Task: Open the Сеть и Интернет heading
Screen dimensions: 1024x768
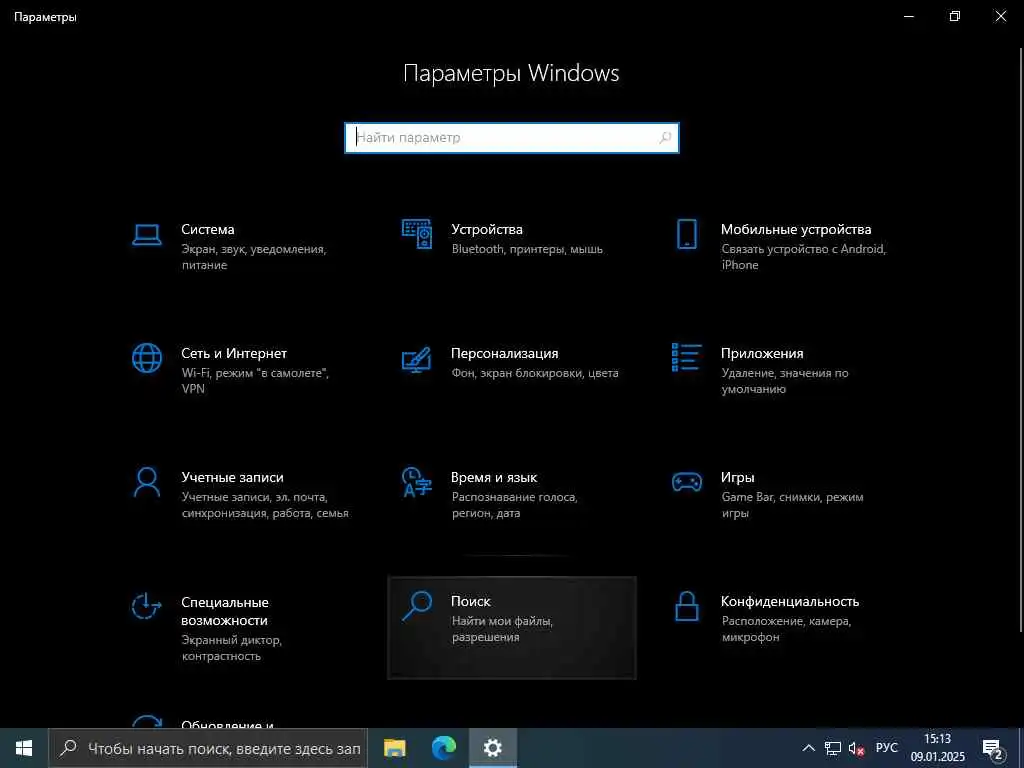Action: pyautogui.click(x=234, y=353)
